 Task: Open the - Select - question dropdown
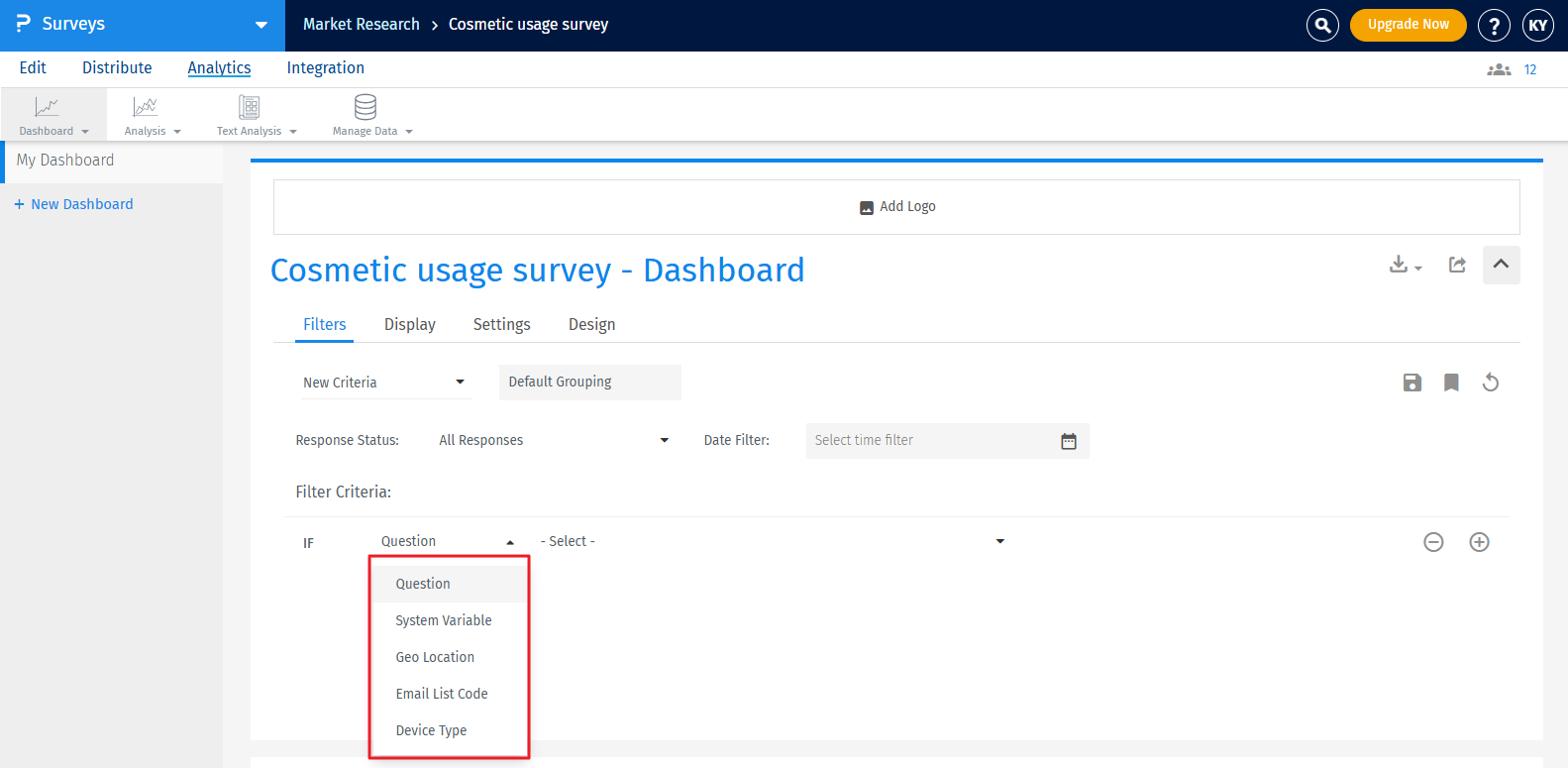click(772, 542)
